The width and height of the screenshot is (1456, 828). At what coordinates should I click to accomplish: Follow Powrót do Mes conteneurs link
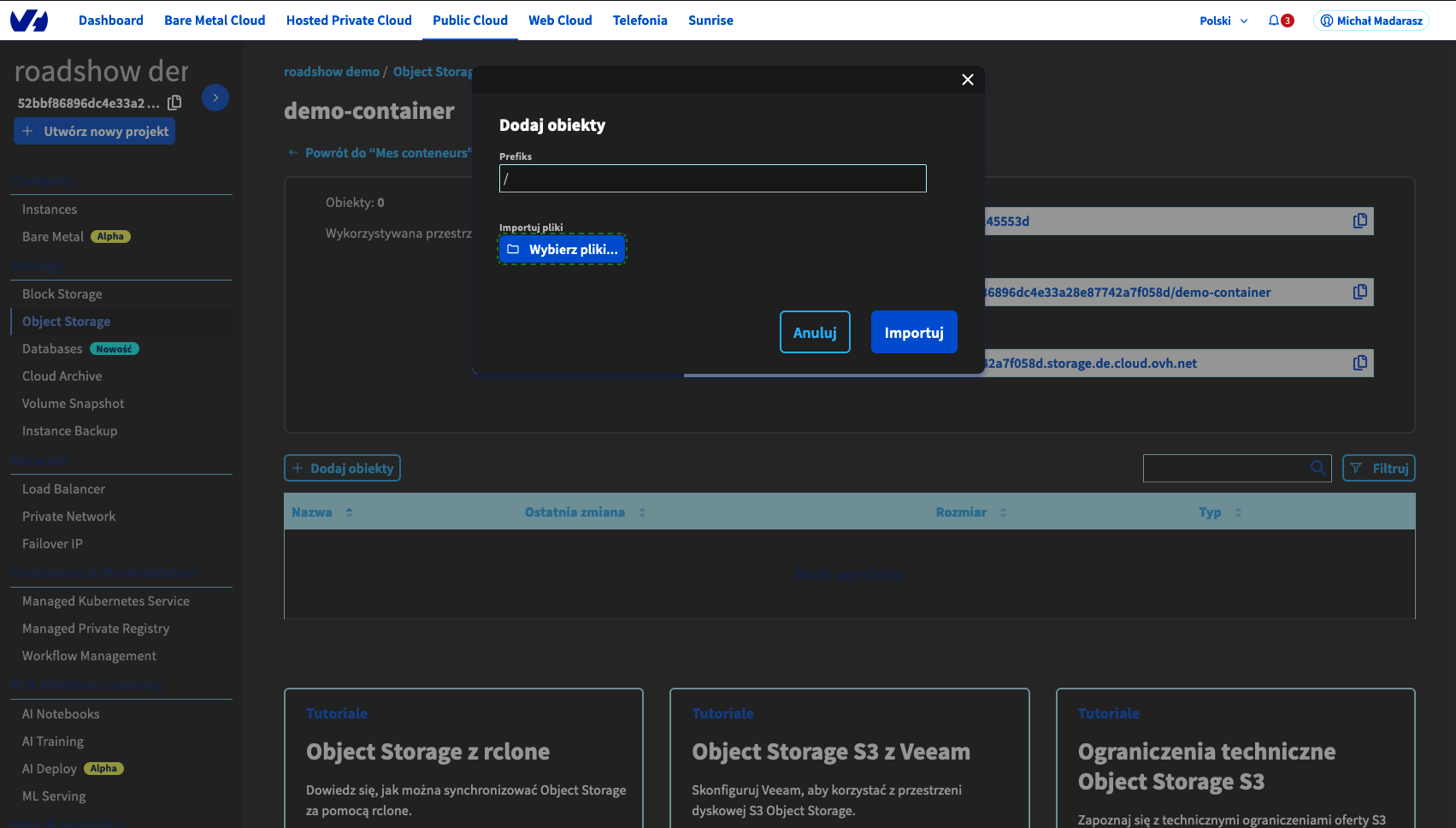coord(380,152)
